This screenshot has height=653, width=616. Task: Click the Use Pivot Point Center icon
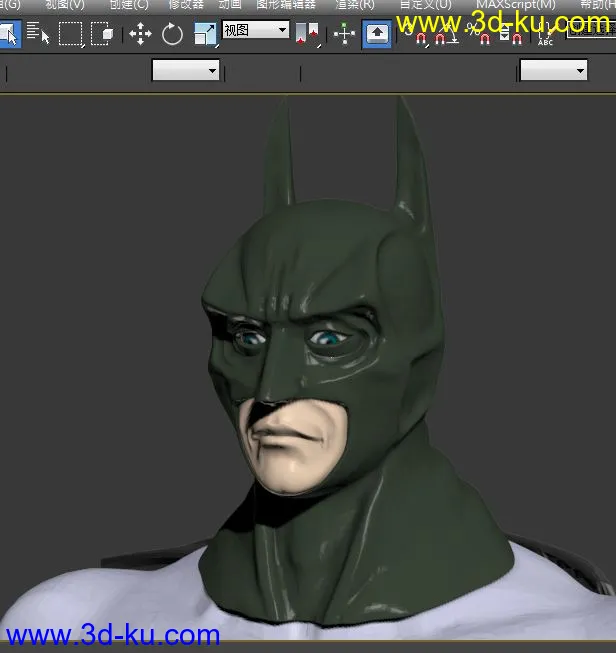(307, 34)
